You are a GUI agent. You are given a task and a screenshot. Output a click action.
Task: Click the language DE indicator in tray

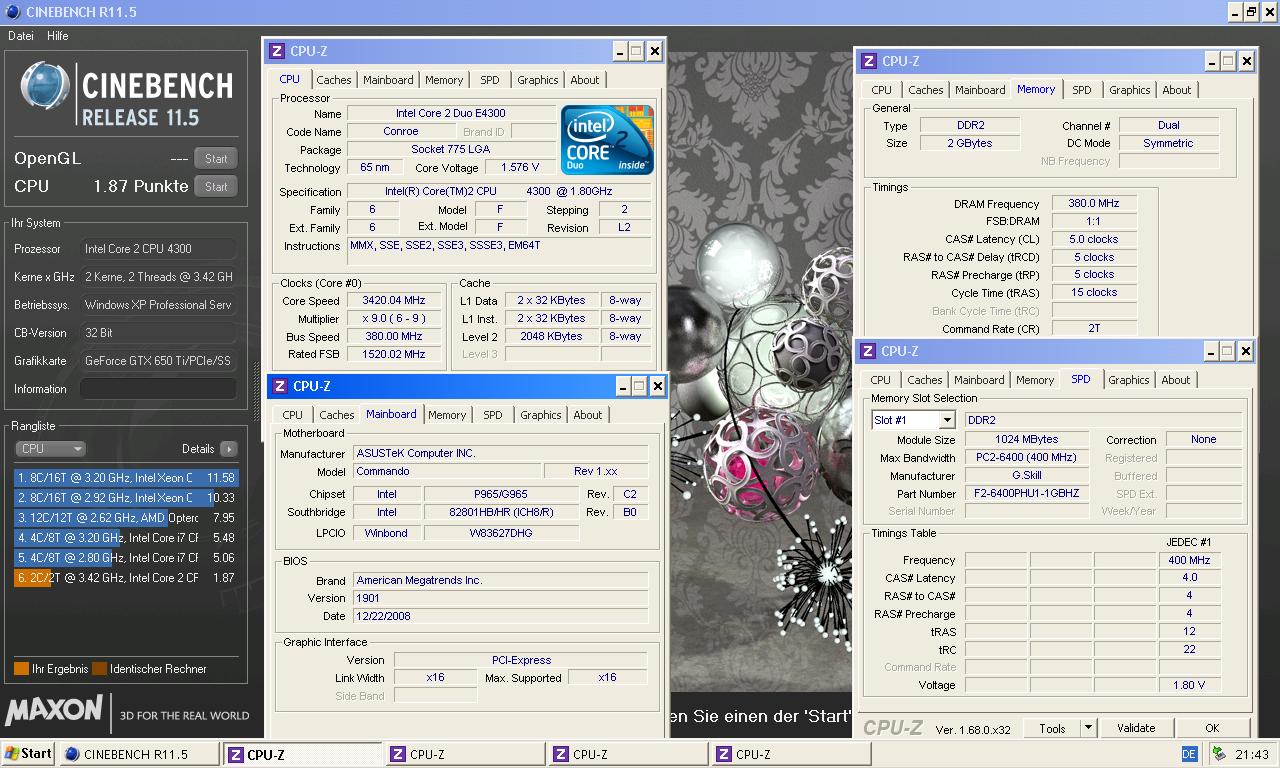tap(1189, 754)
